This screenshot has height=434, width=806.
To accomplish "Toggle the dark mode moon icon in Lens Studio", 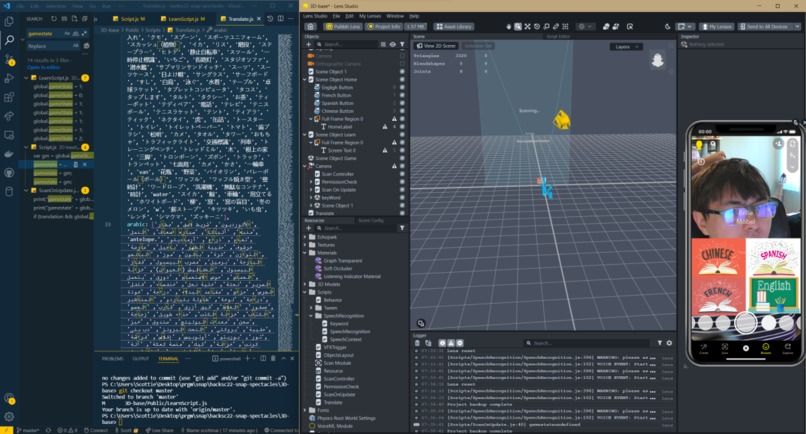I will point(668,26).
